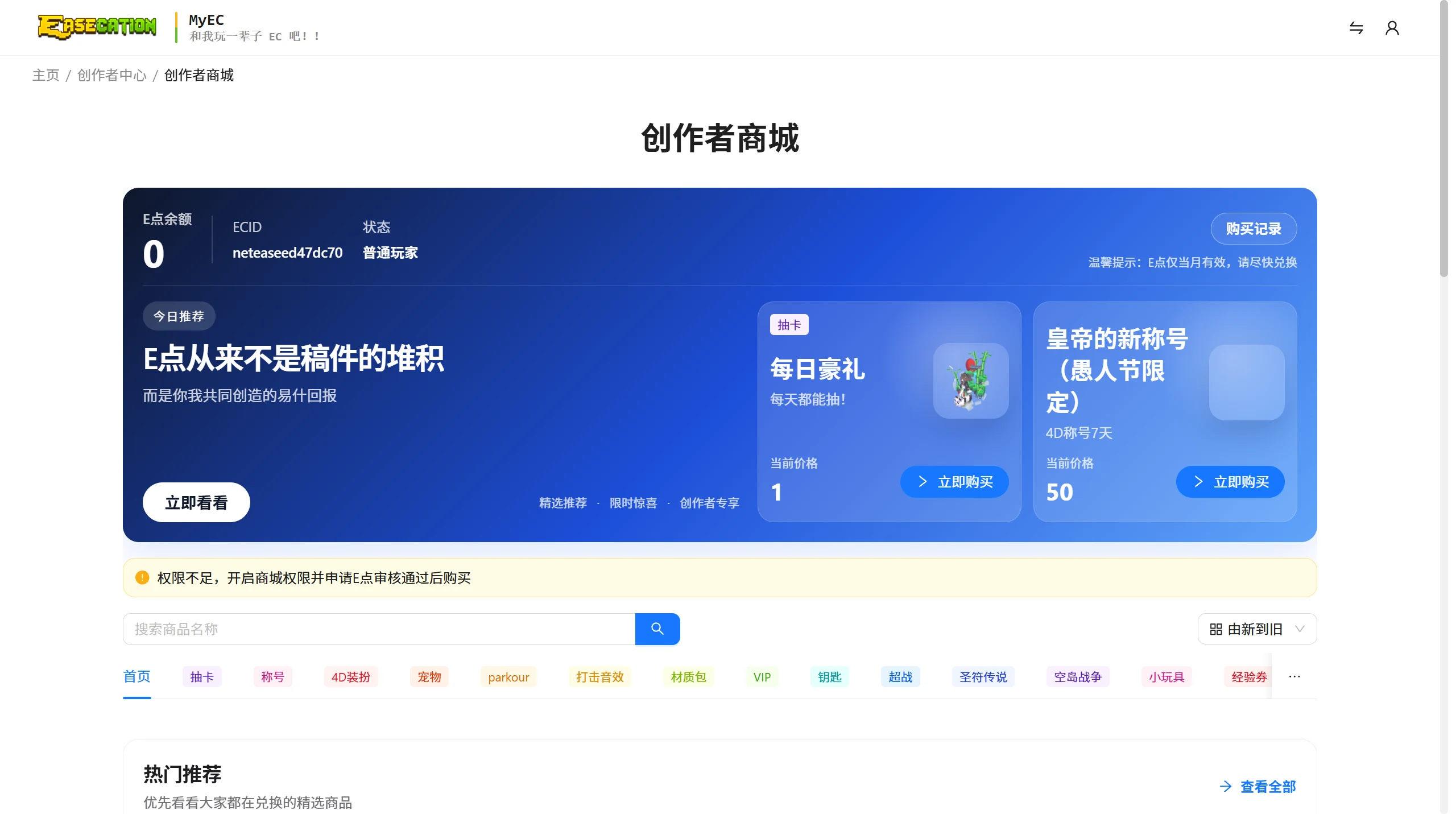Open 购买记录 purchase history
The height and width of the screenshot is (814, 1456).
[1254, 229]
